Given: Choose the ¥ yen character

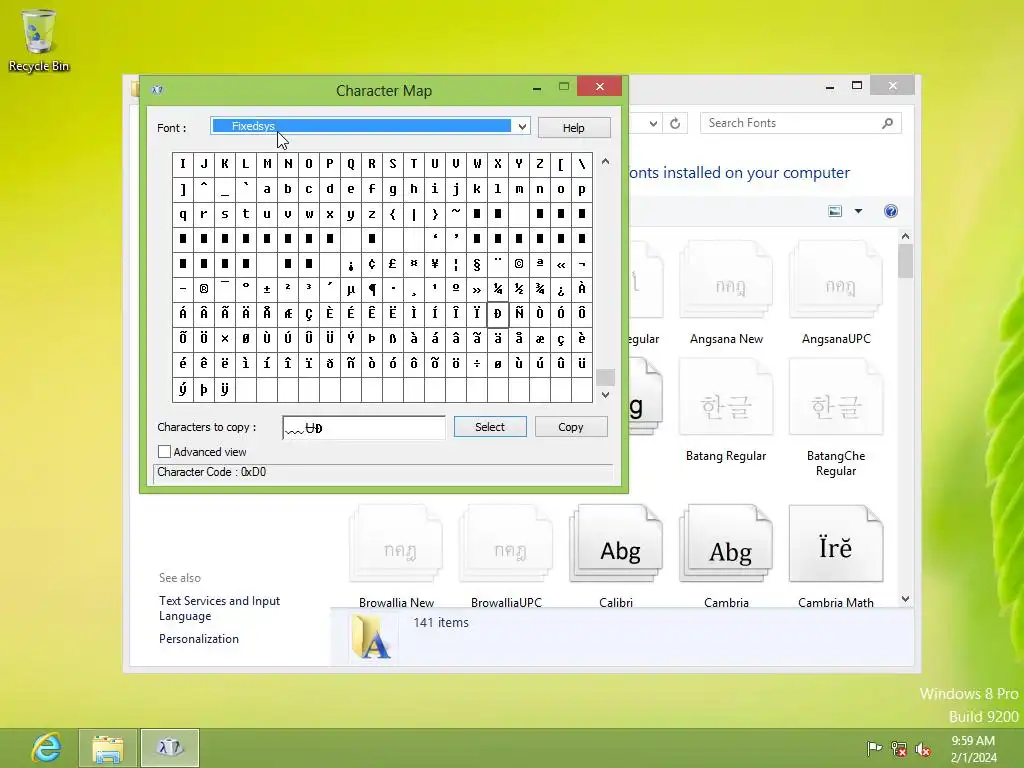Looking at the screenshot, I should pos(434,264).
